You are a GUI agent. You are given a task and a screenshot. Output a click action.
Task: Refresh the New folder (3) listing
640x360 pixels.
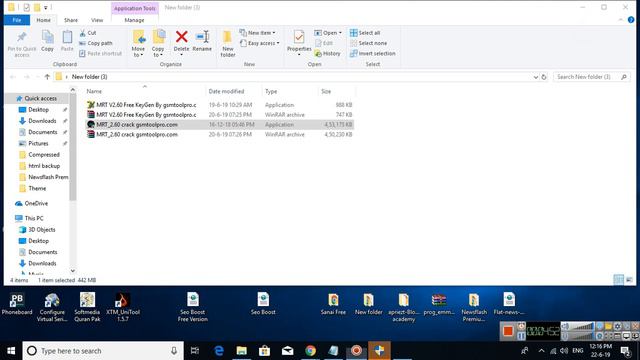[x=544, y=77]
